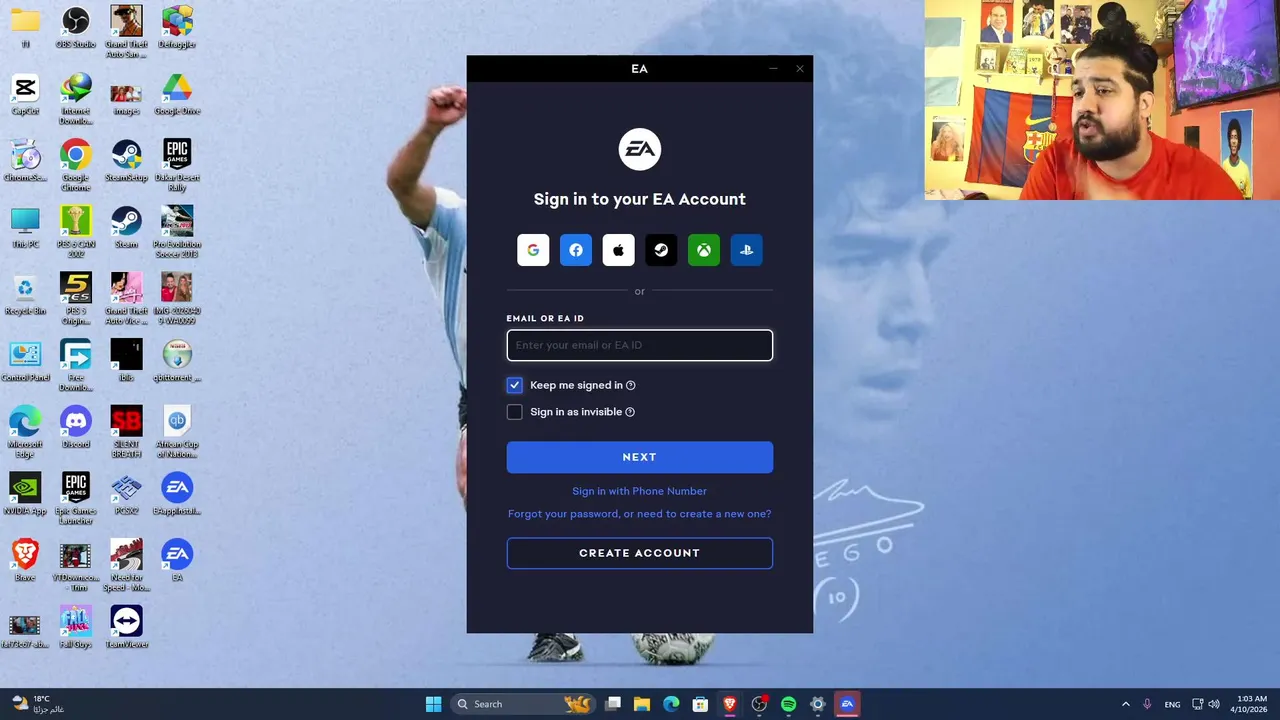Select the Epic Games Launcher desktop icon
Screen dimensions: 1280x720
click(76, 500)
